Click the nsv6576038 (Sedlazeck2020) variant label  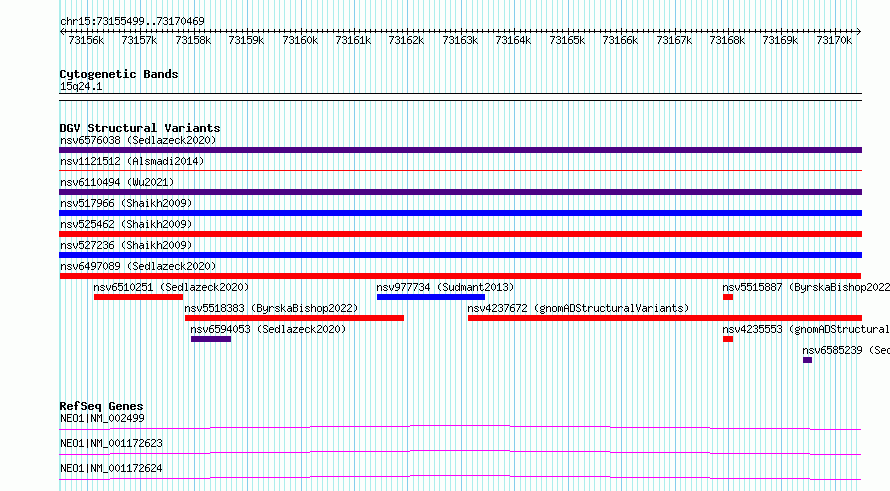[138, 140]
